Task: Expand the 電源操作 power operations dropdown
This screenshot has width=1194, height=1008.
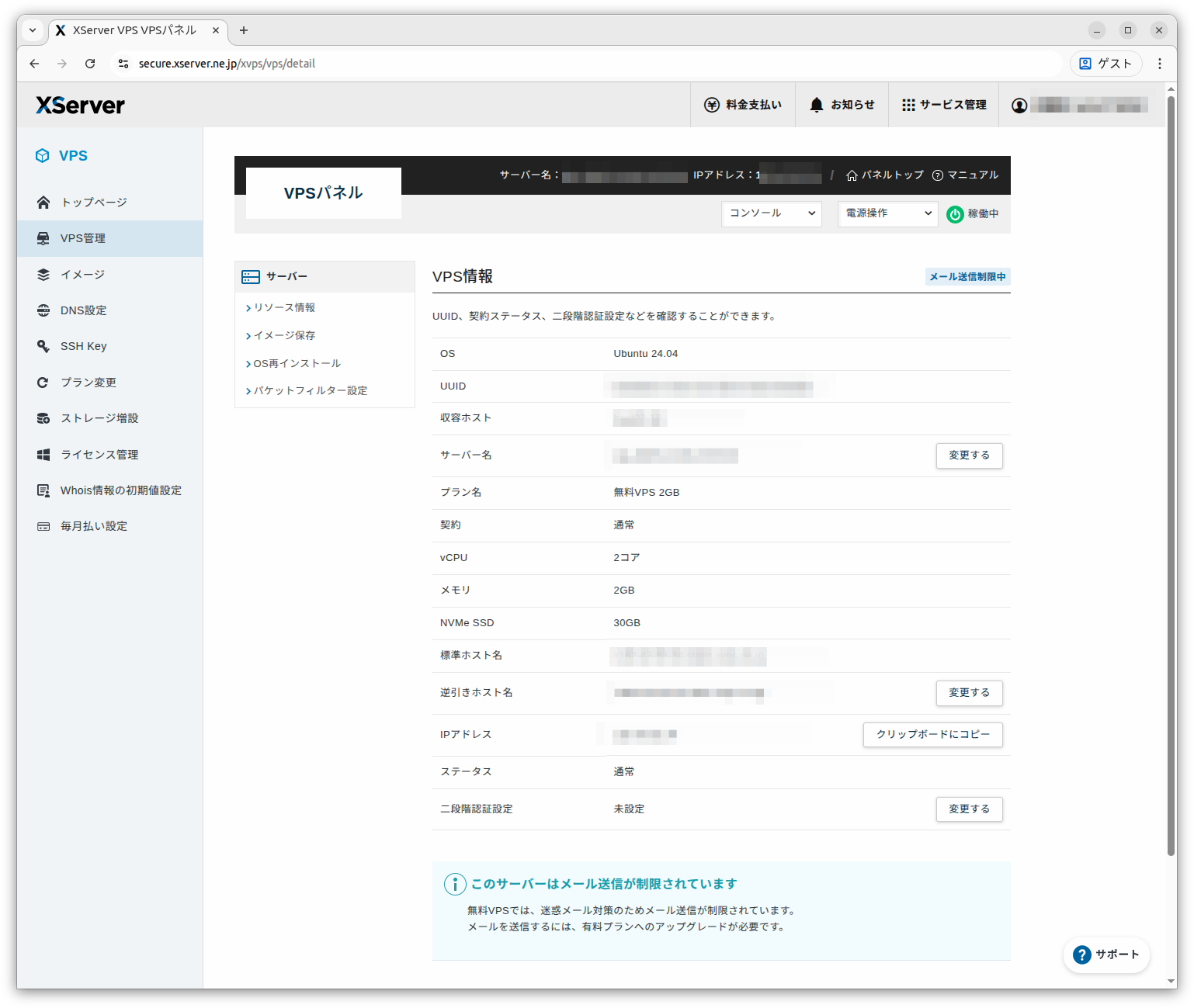Action: pos(887,214)
